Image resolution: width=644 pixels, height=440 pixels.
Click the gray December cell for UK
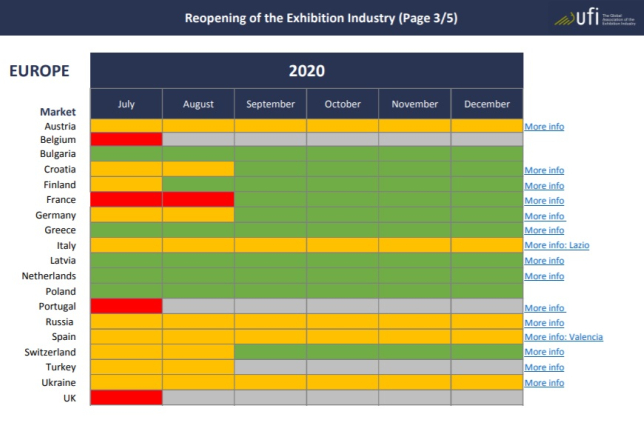coord(486,397)
